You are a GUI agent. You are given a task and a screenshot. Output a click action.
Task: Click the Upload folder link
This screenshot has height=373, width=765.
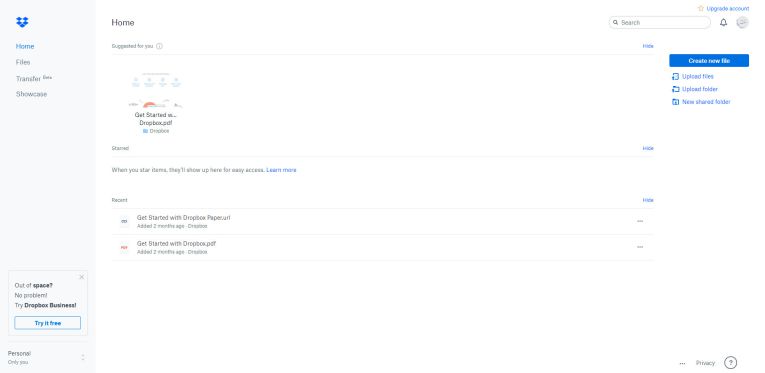coord(700,89)
